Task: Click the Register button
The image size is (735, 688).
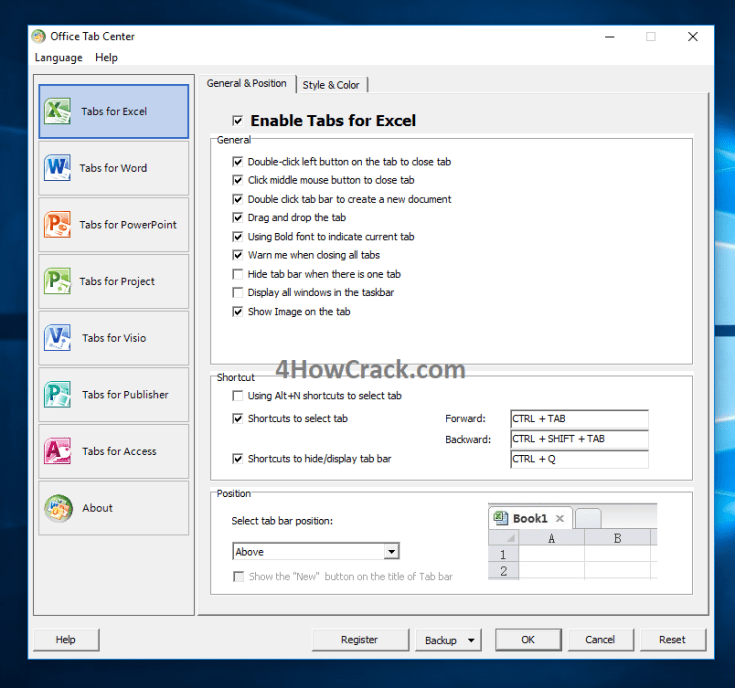Action: click(360, 640)
